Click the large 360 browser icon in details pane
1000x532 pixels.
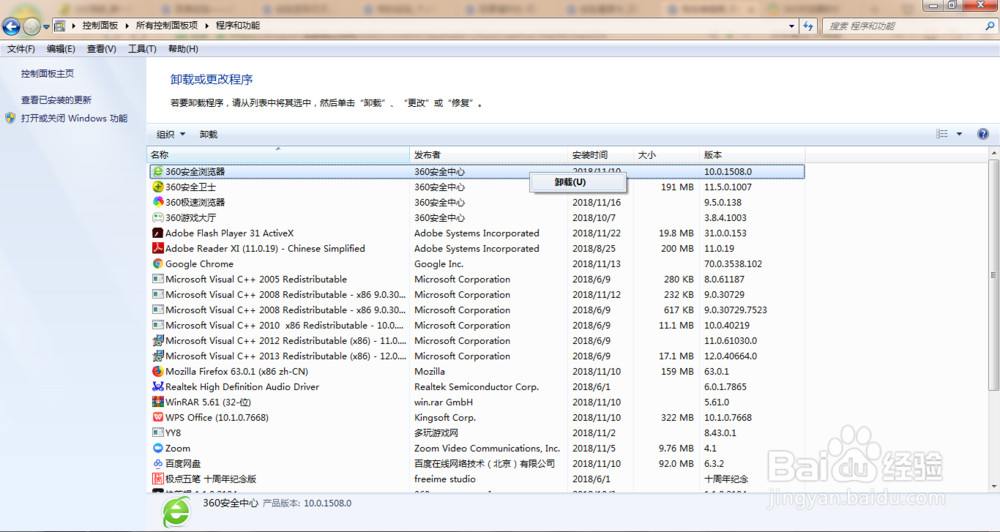click(176, 512)
